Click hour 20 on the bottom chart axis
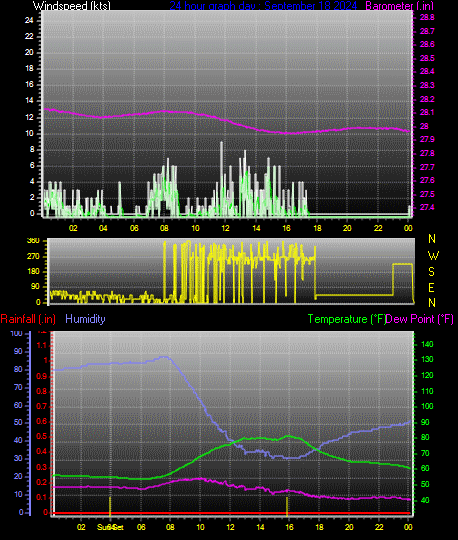 (x=349, y=527)
